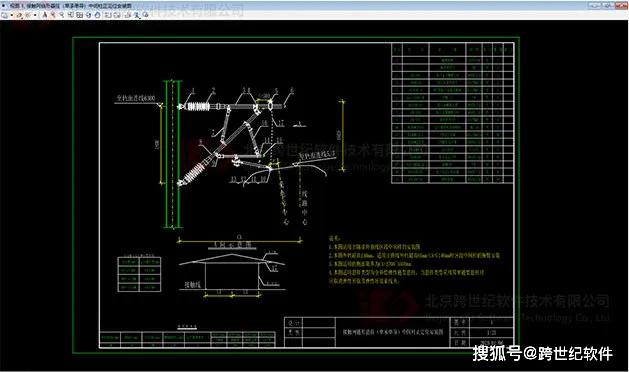This screenshot has height=372, width=629.
Task: Click the first icon in the viewer toolbar
Action: [x=4, y=15]
